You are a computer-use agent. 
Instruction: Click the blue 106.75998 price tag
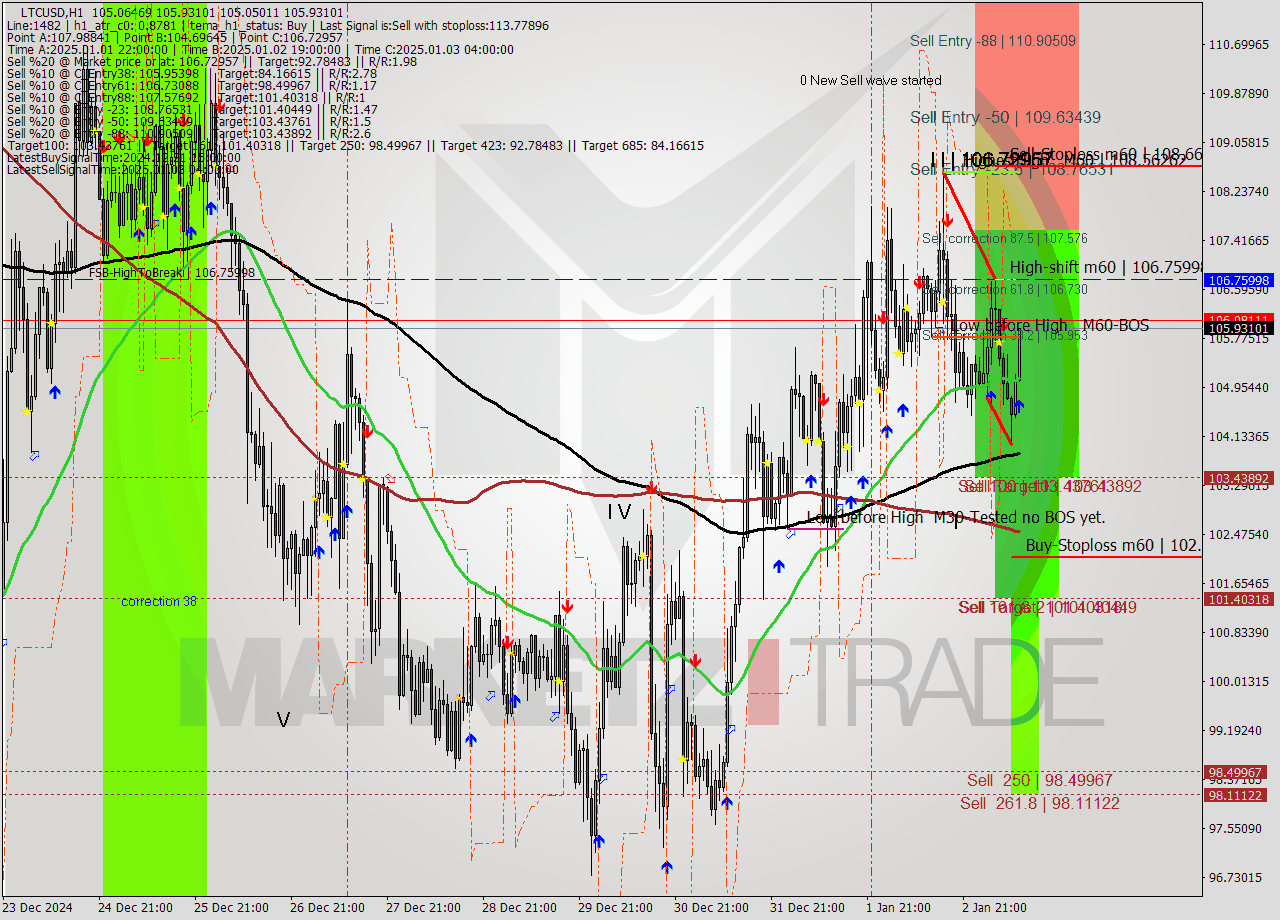[x=1238, y=281]
